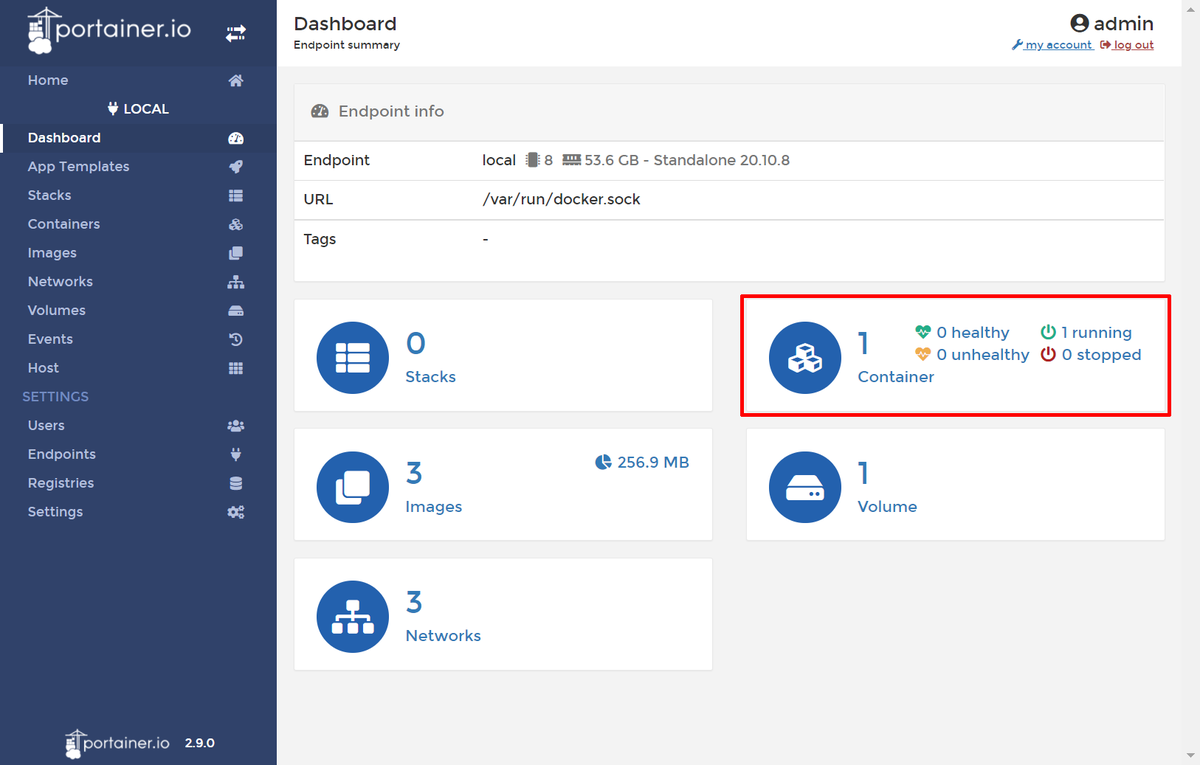
Task: Go to Containers in sidebar
Action: pyautogui.click(x=64, y=224)
